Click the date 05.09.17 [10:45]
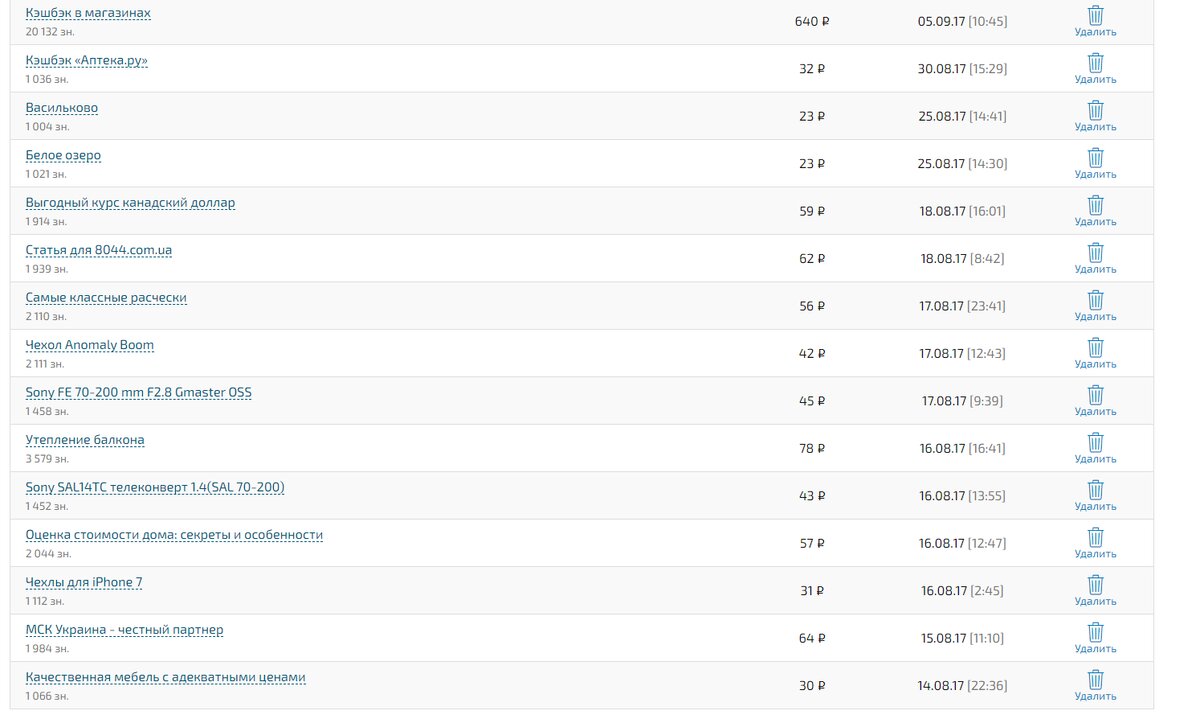This screenshot has width=1200, height=719. [962, 21]
